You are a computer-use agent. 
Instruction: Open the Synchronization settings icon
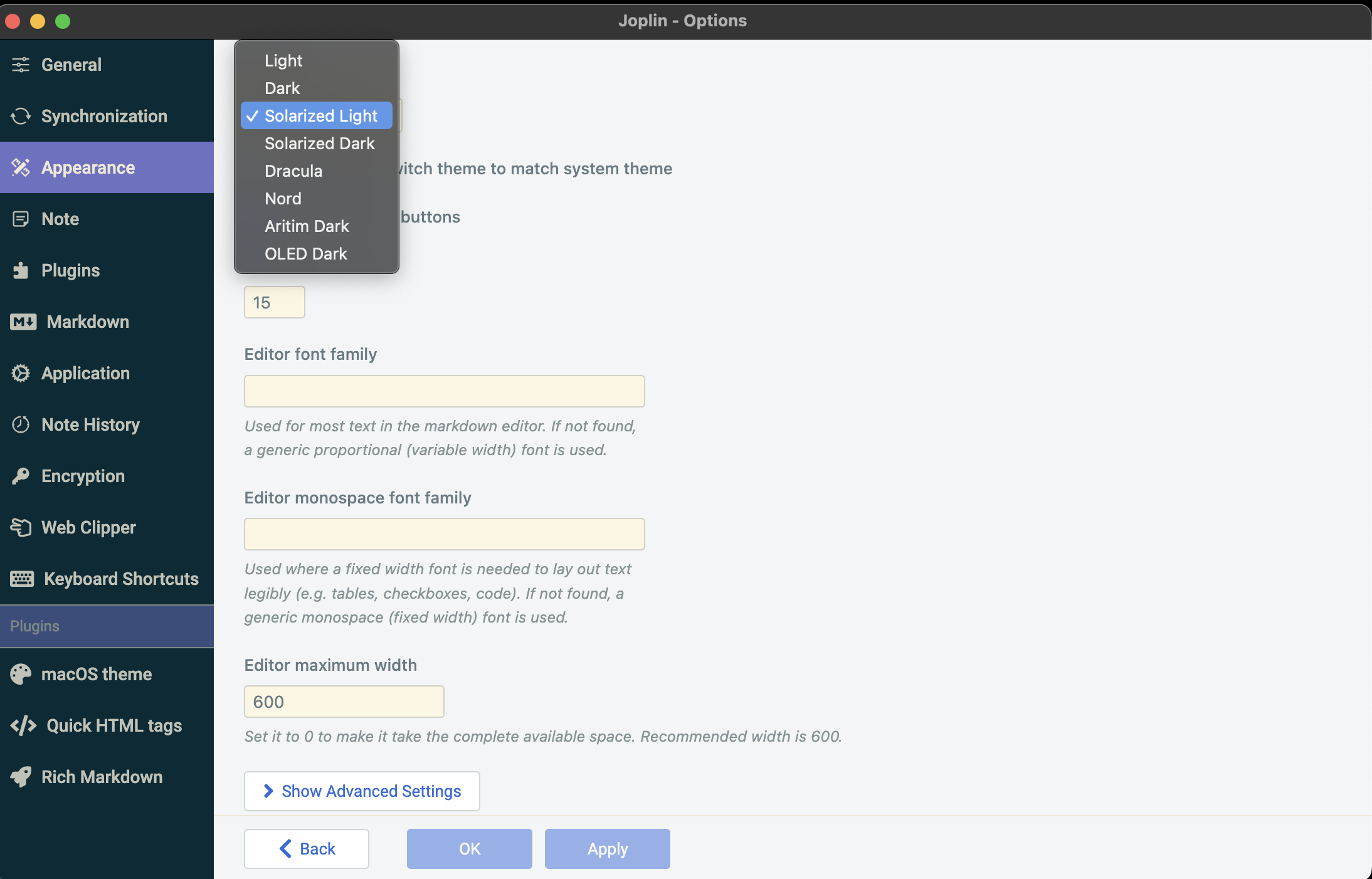point(21,116)
